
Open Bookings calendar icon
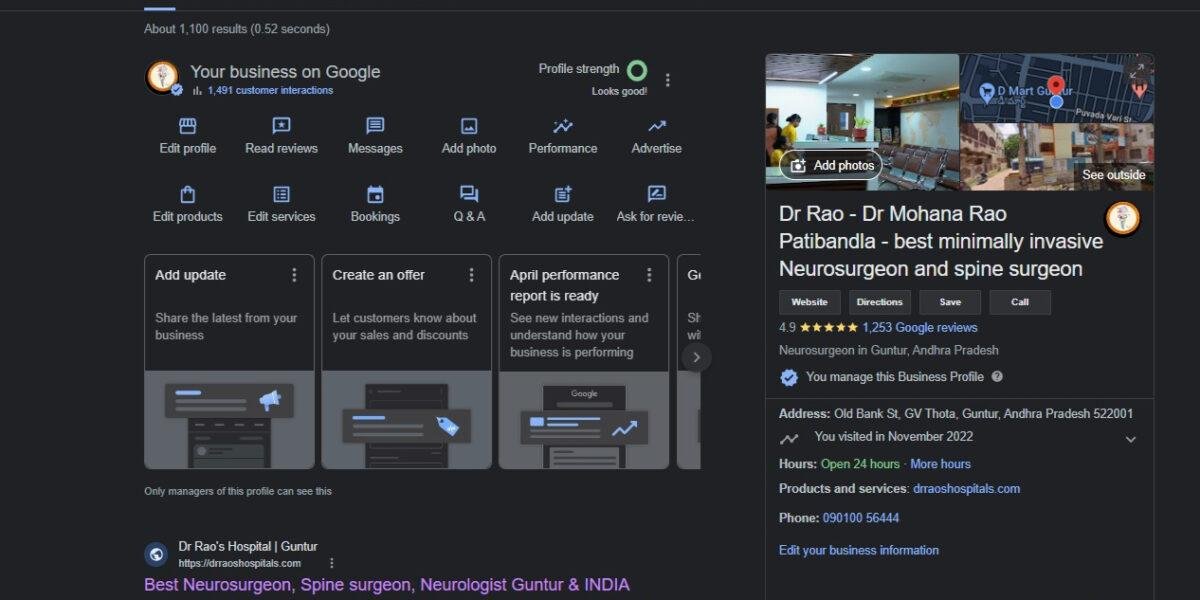coord(375,194)
